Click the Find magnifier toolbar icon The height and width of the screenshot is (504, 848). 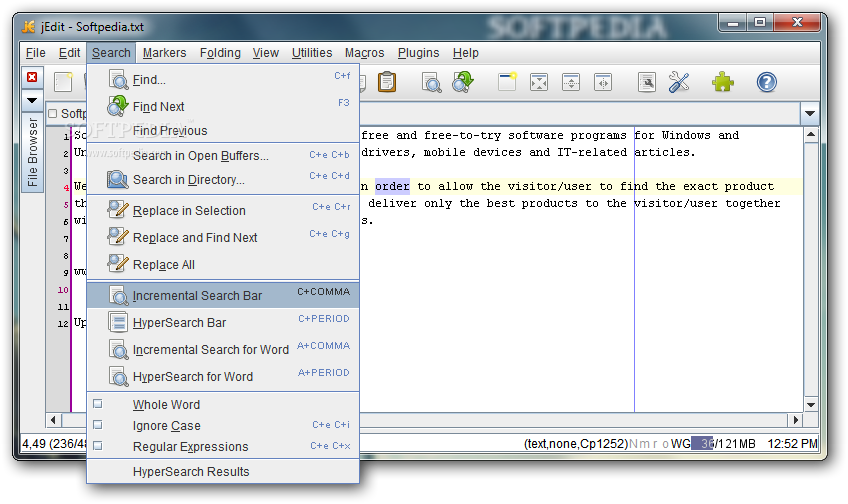[431, 82]
